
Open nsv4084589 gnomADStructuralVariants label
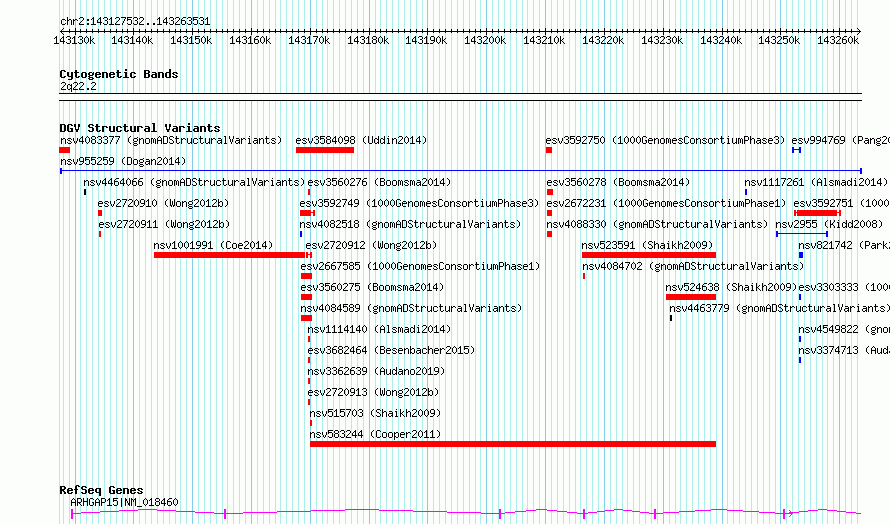coord(411,308)
